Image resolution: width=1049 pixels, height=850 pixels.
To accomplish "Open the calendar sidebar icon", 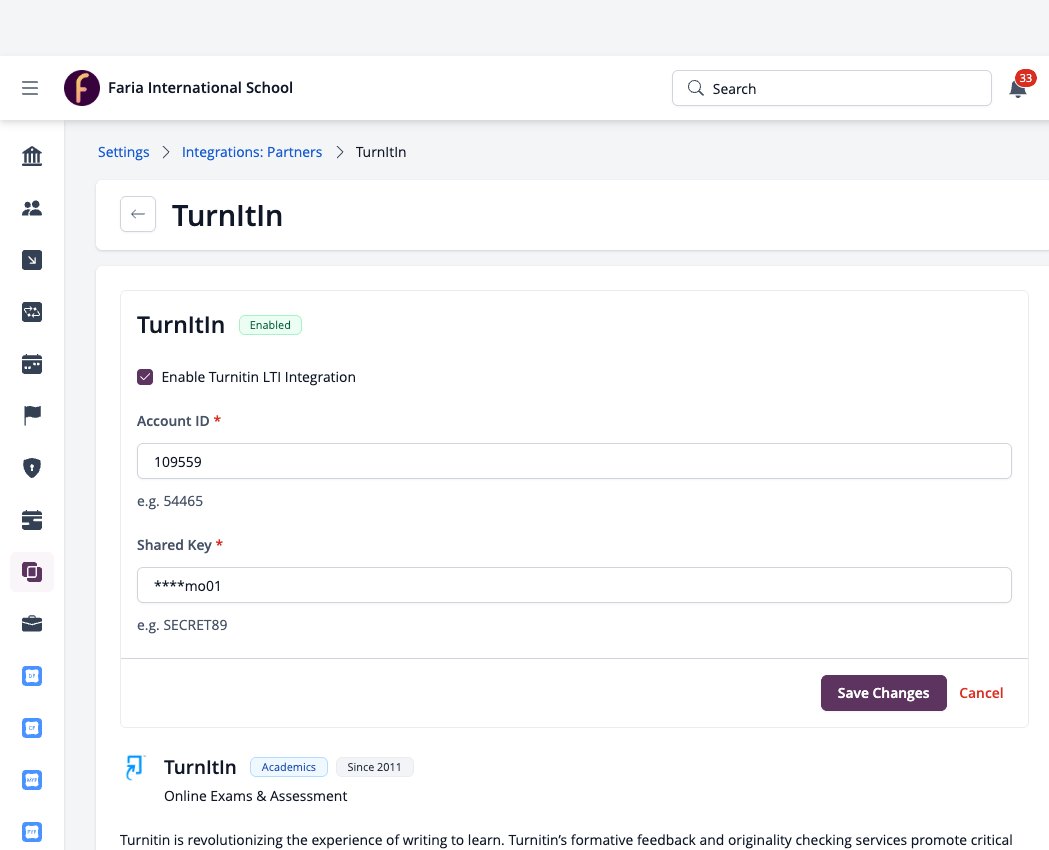I will 32,364.
